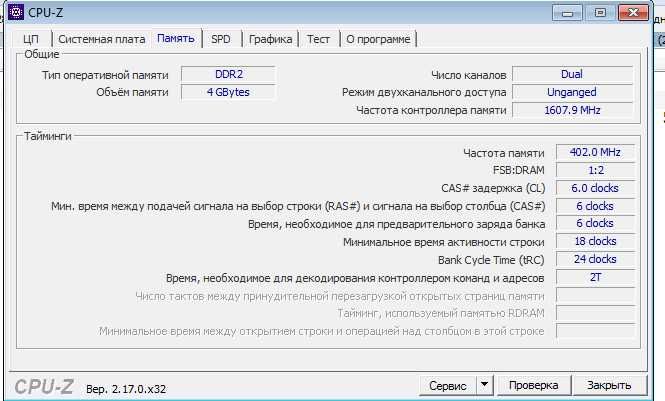Select the Память tab
The height and width of the screenshot is (401, 665).
(x=176, y=38)
